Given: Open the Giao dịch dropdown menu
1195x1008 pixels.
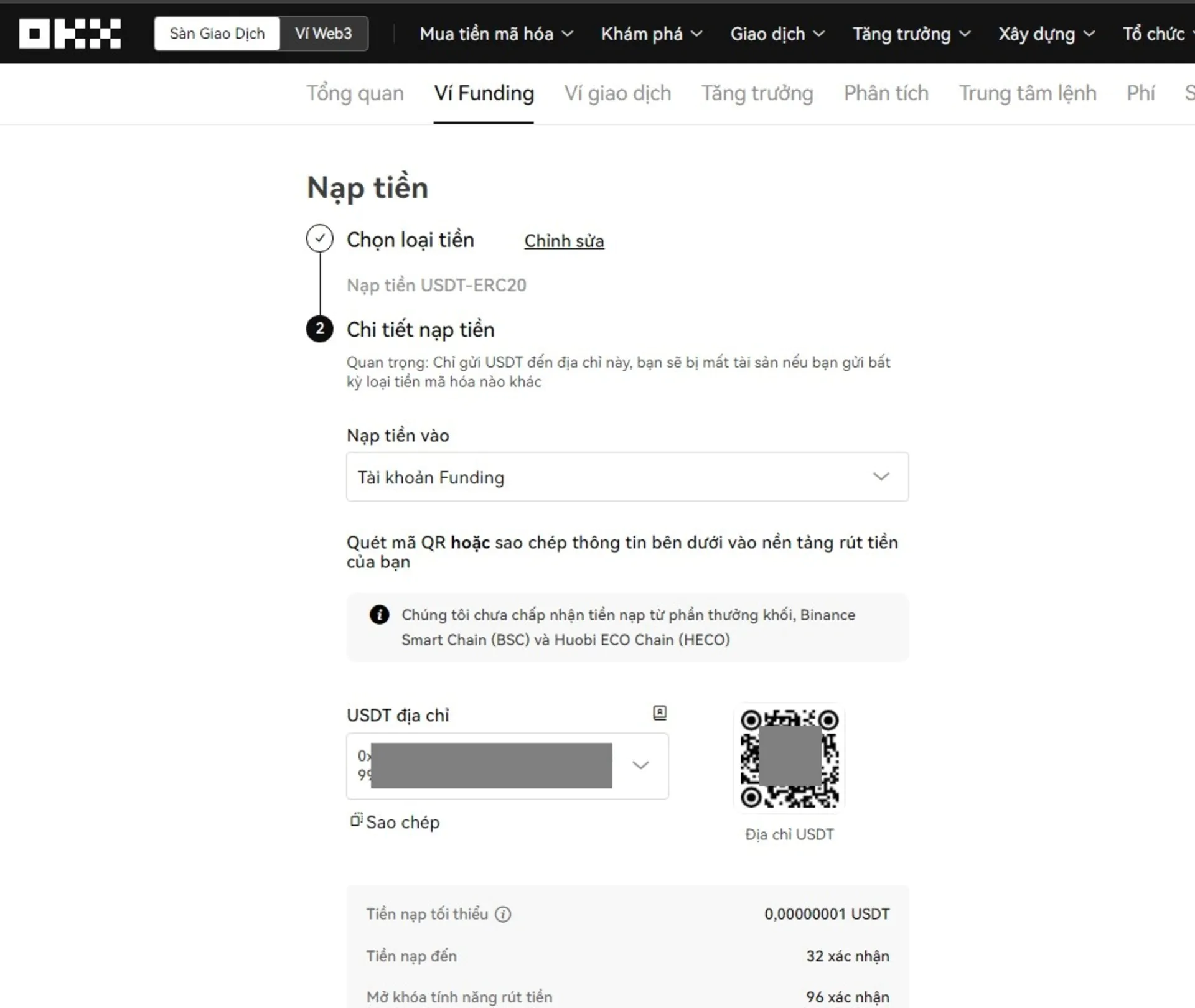Looking at the screenshot, I should (777, 34).
